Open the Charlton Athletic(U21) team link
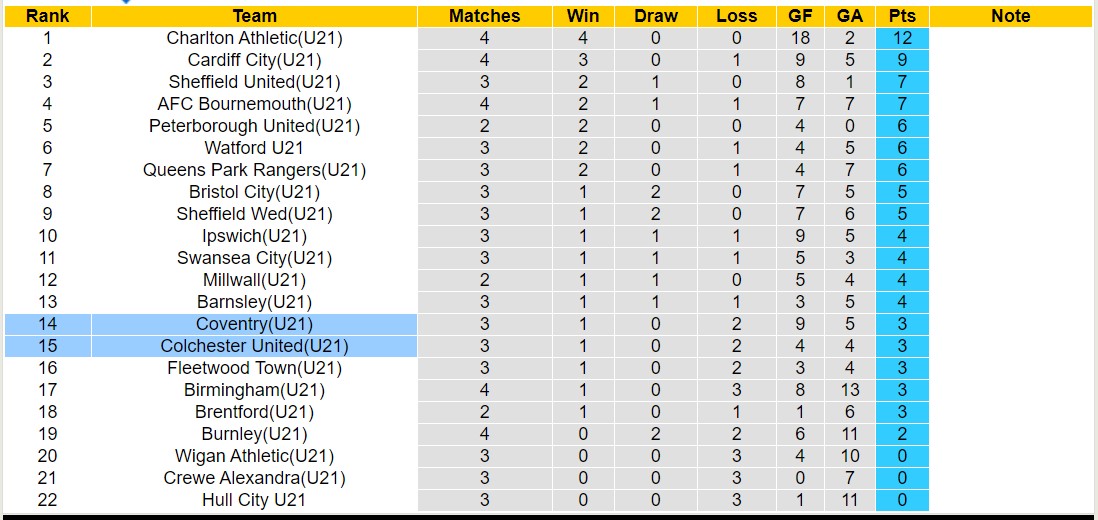The height and width of the screenshot is (520, 1098). click(254, 38)
